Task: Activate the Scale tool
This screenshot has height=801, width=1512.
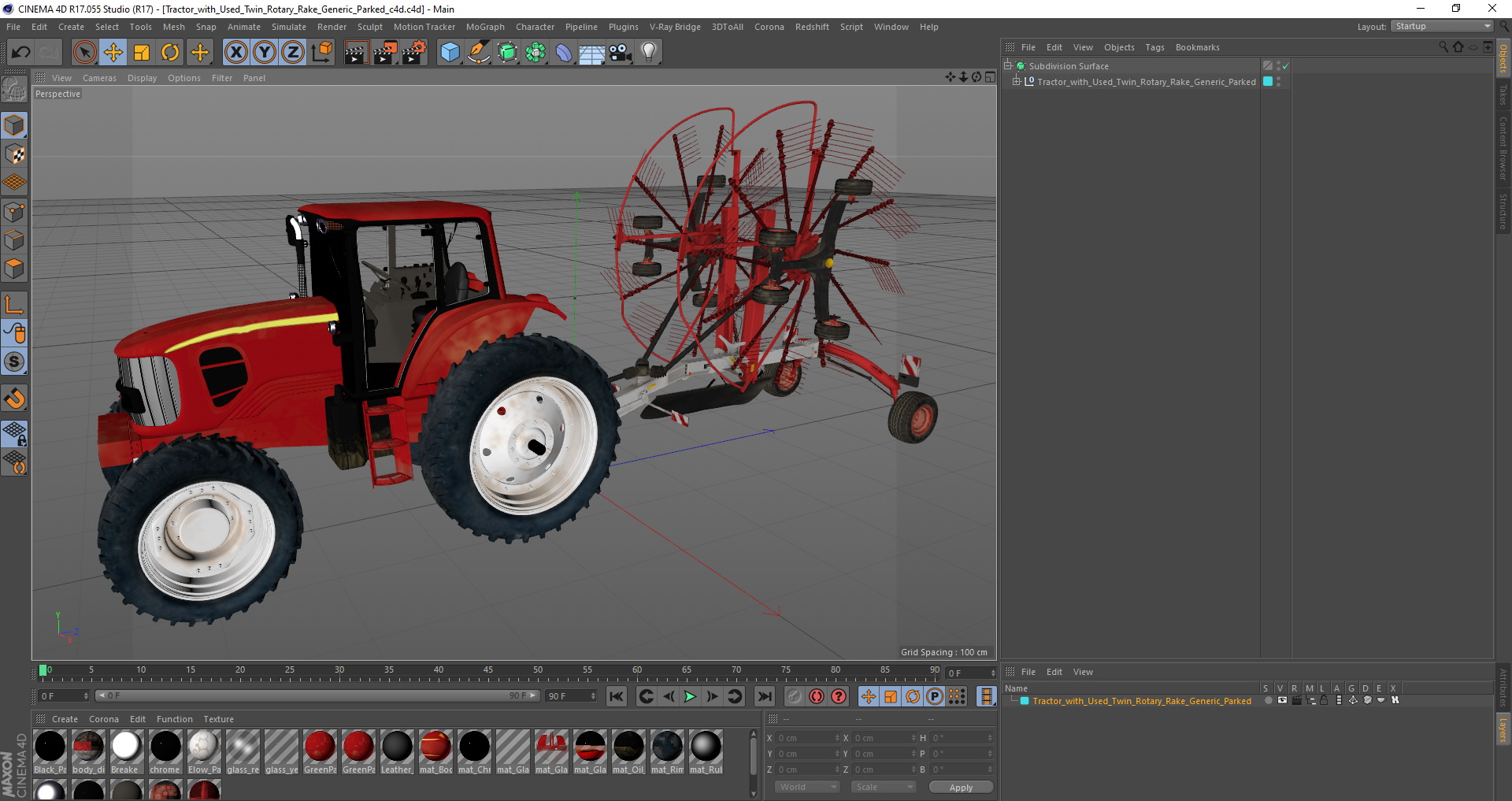Action: tap(142, 53)
